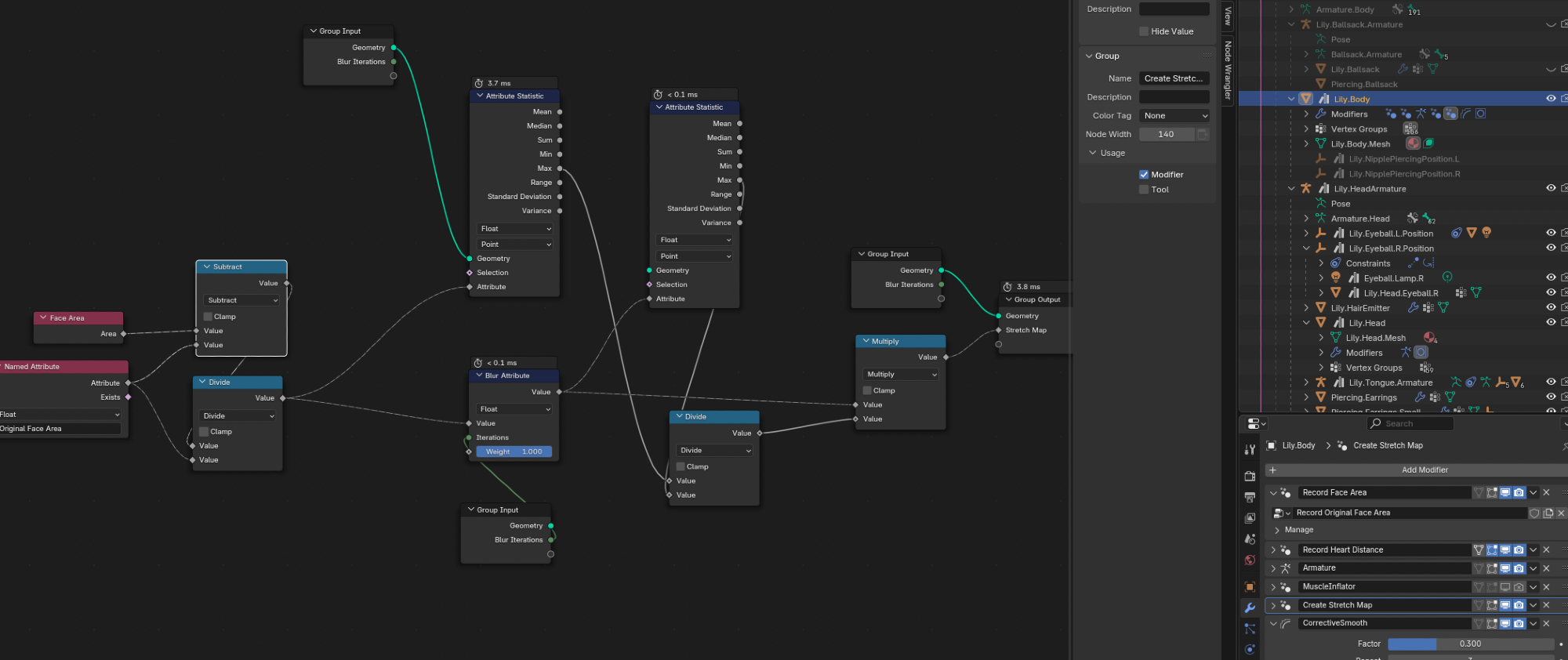Open the Modifier properties tab (wrench icon)
This screenshot has height=660, width=1568.
pyautogui.click(x=1250, y=607)
